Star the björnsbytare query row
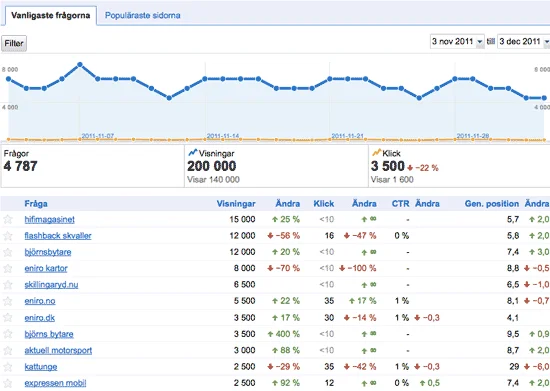Viewport: 550px width, 391px height. point(8,252)
